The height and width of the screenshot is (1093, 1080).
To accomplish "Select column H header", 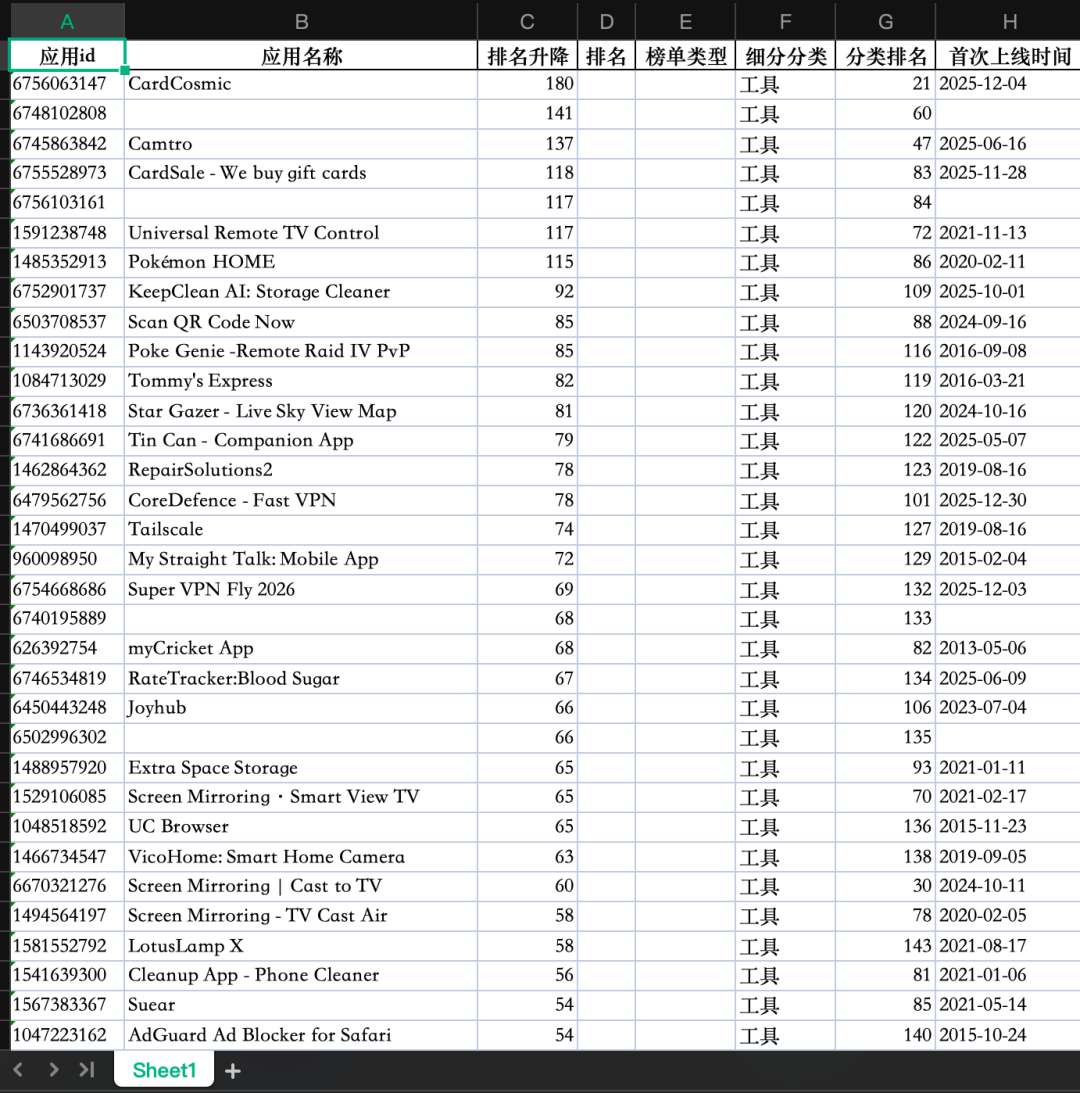I will point(1008,22).
